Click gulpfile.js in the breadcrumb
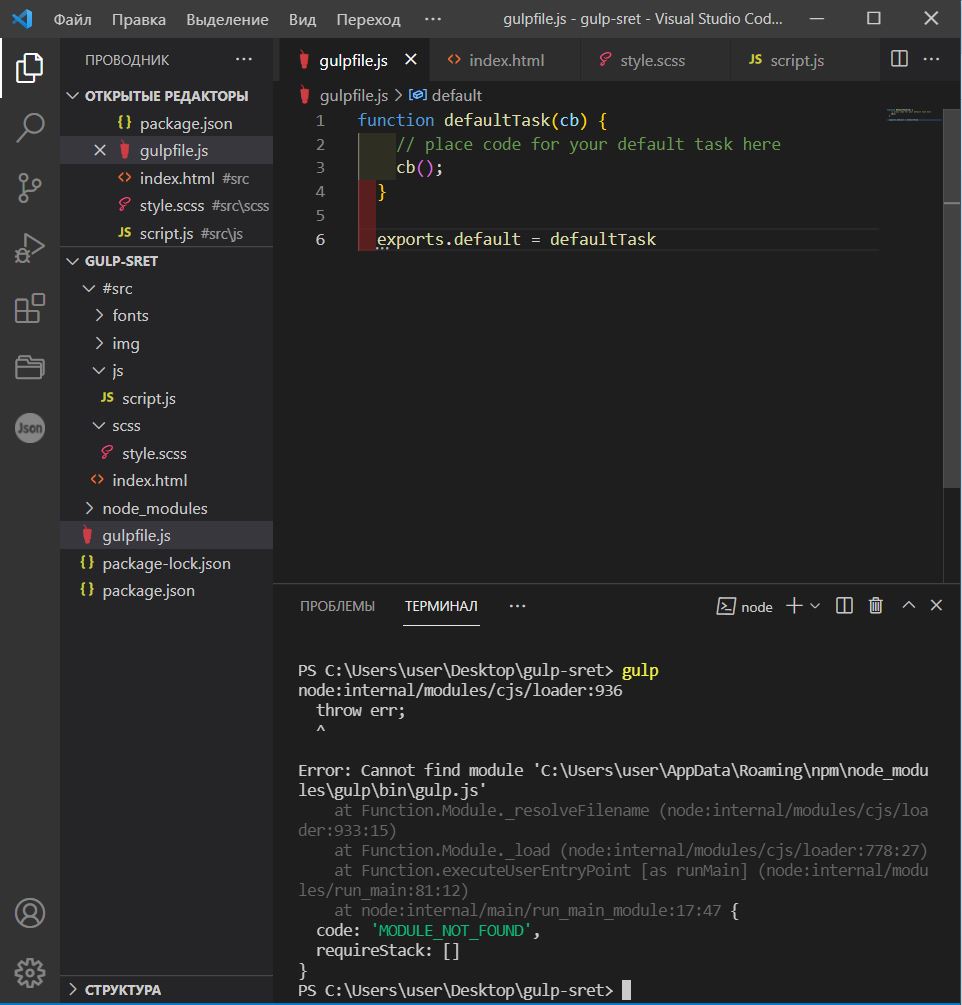 click(354, 96)
